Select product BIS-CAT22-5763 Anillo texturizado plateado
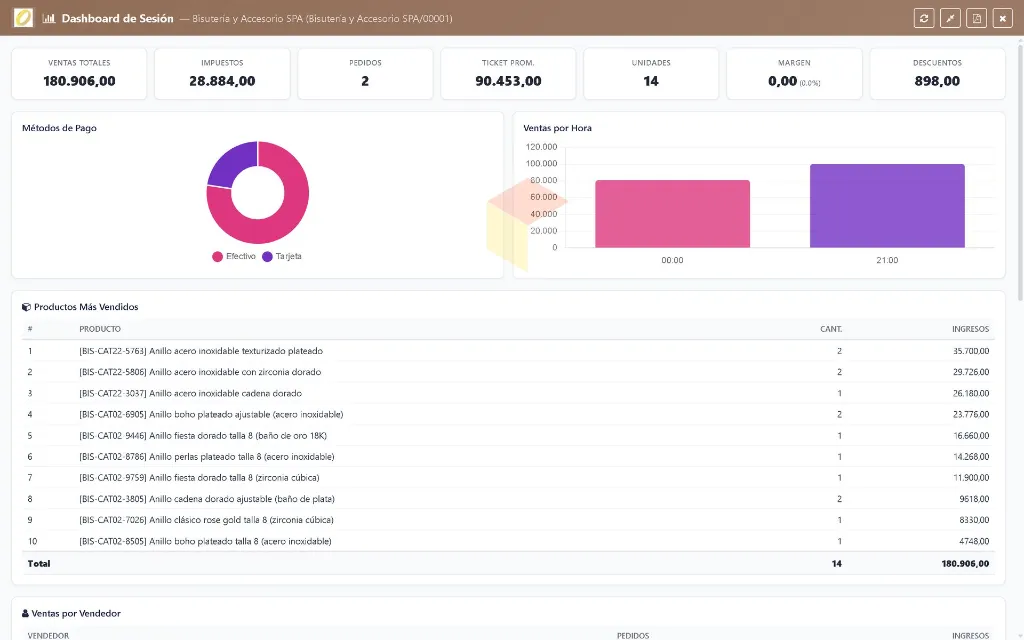The image size is (1024, 640). [x=508, y=351]
